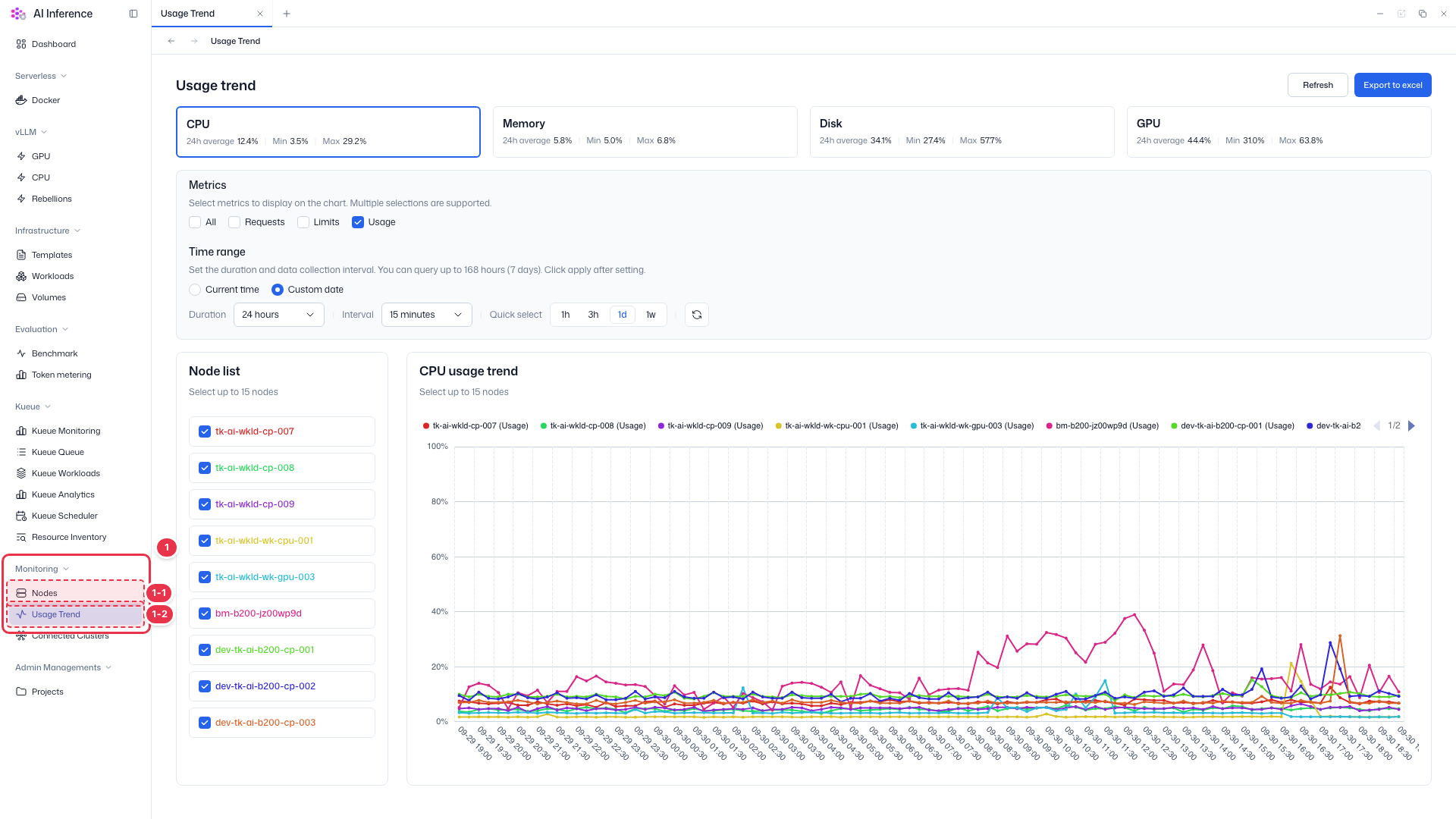Go back with the left arrow

click(x=171, y=41)
